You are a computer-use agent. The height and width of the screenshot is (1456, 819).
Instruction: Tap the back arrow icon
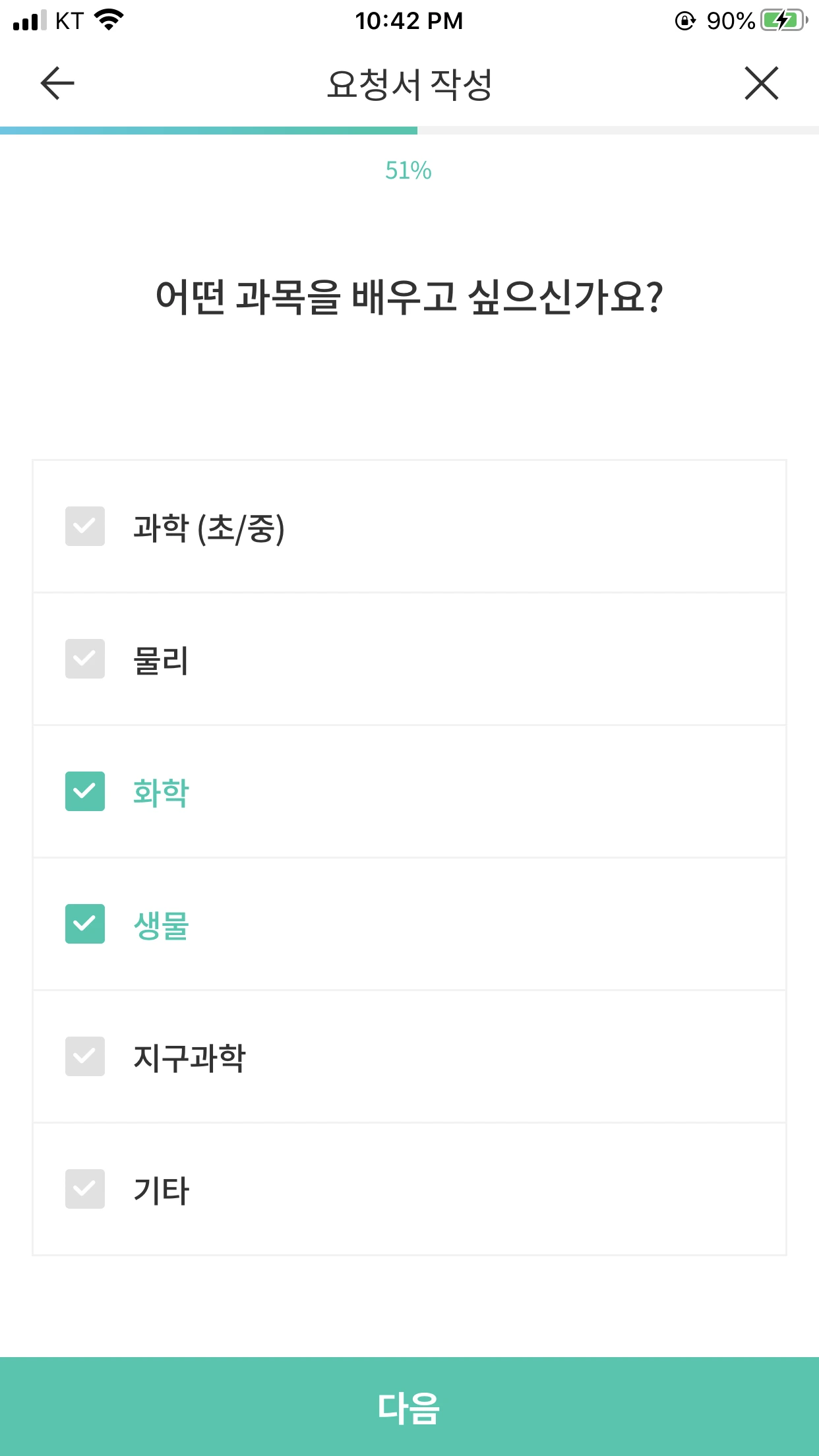pos(57,83)
